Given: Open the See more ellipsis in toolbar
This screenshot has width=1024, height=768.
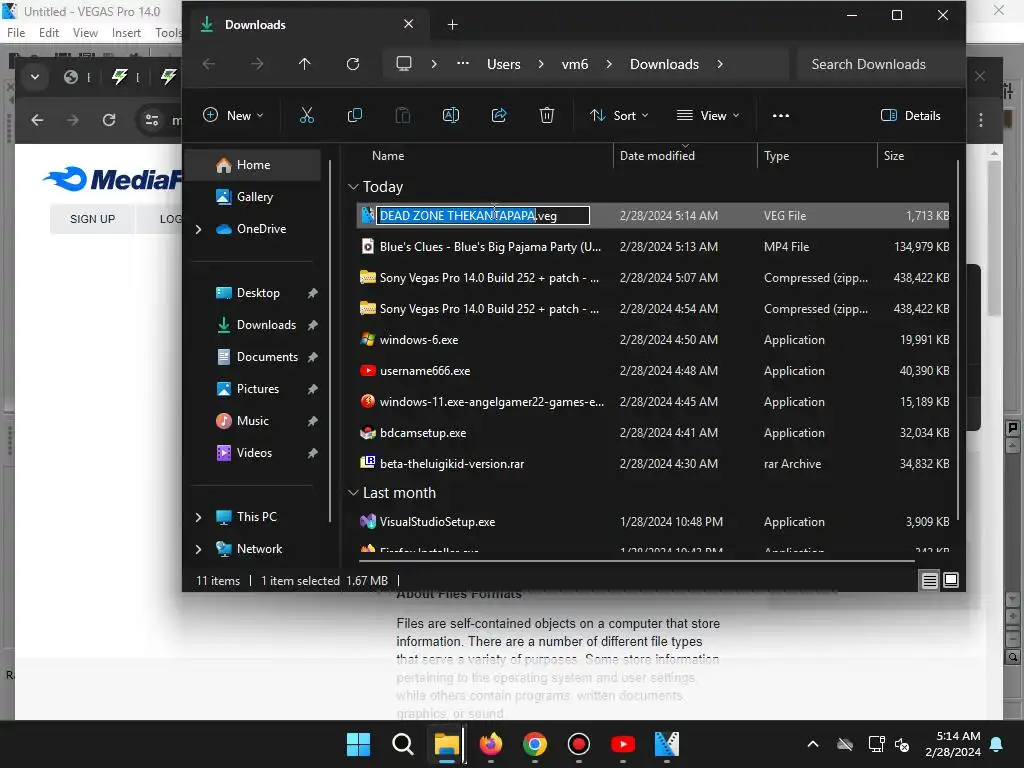Looking at the screenshot, I should [780, 116].
